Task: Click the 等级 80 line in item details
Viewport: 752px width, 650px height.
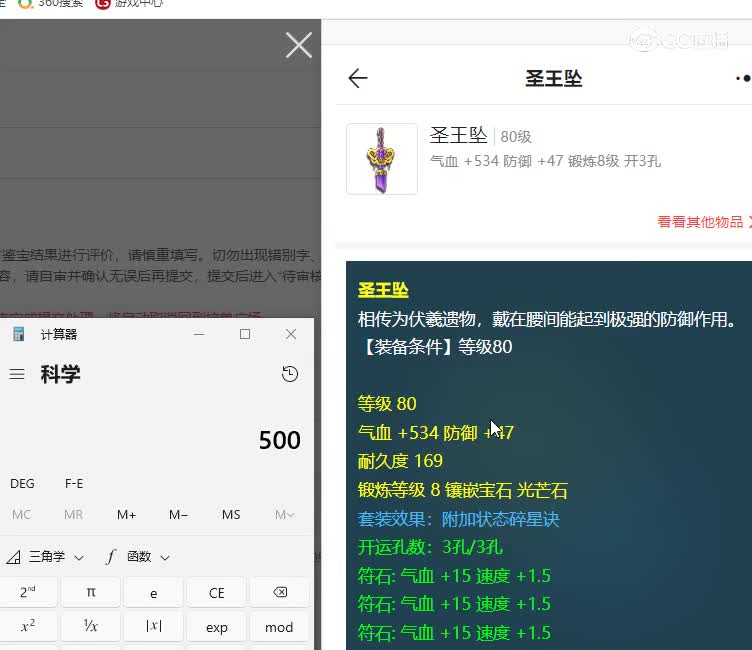Action: click(387, 404)
